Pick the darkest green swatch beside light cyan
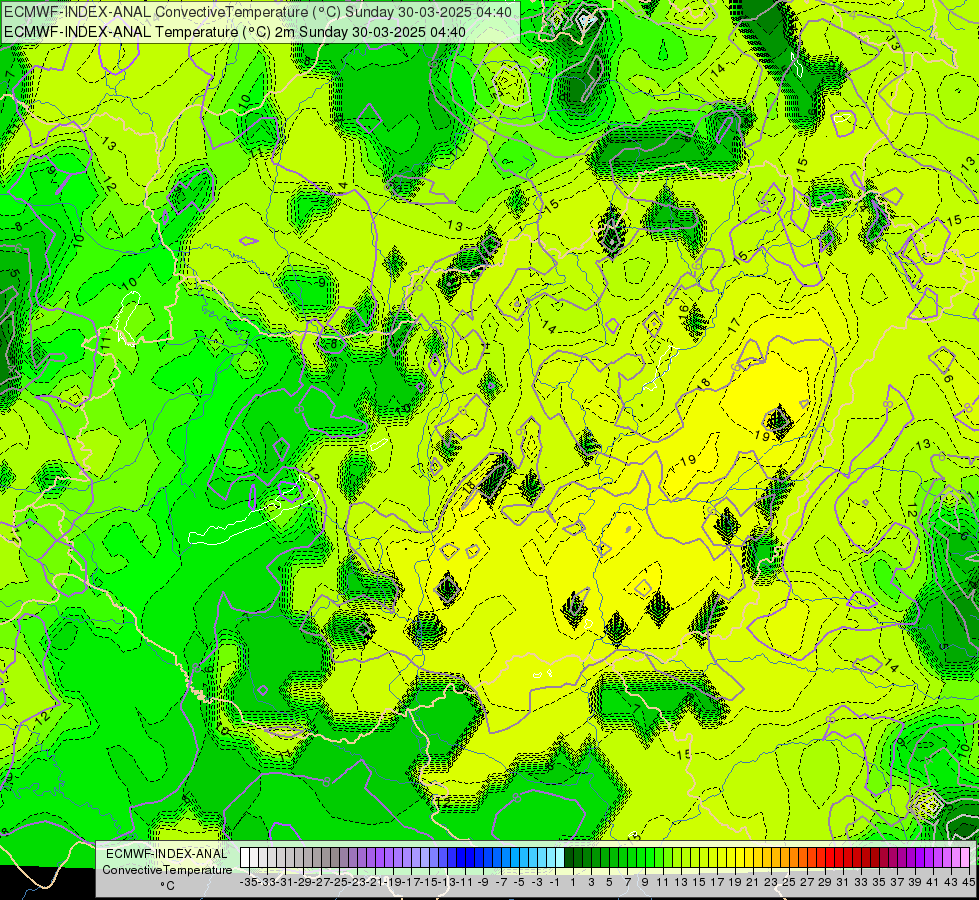 click(x=569, y=857)
